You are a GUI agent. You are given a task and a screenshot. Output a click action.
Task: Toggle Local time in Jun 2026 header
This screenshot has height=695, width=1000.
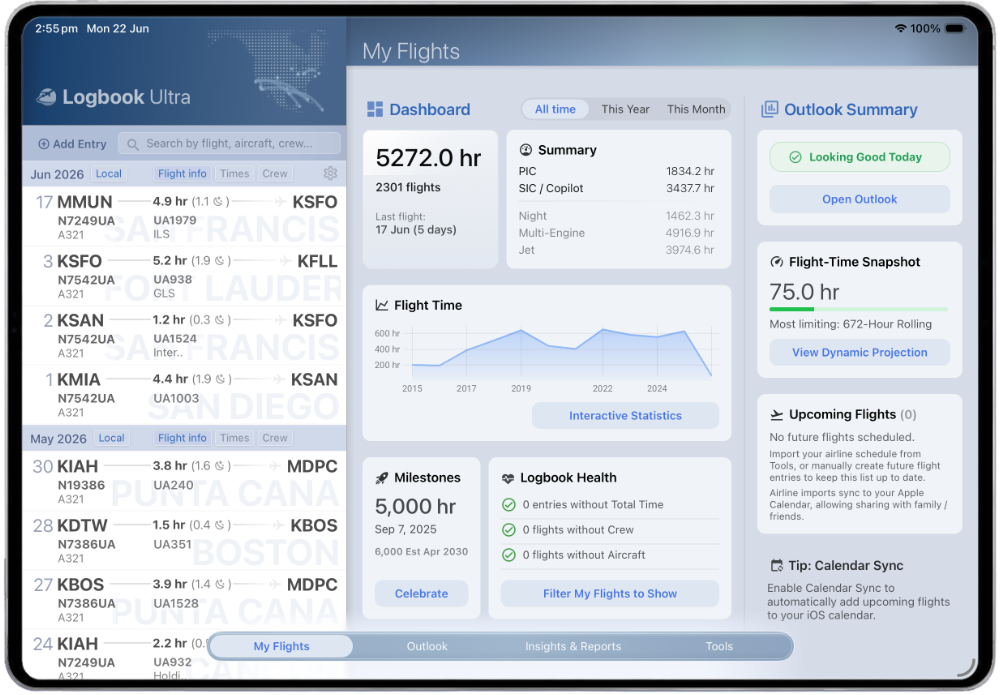(108, 173)
